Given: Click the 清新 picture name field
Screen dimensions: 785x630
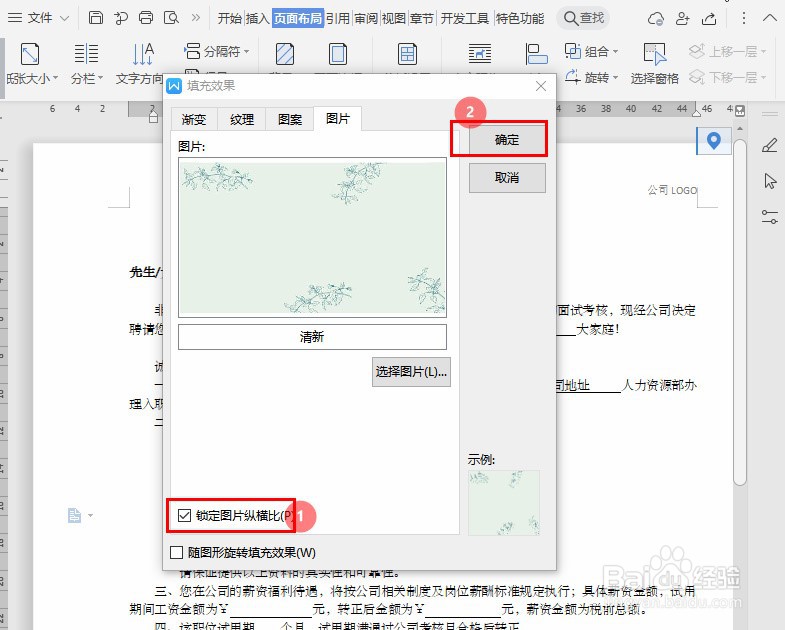Looking at the screenshot, I should pyautogui.click(x=312, y=337).
